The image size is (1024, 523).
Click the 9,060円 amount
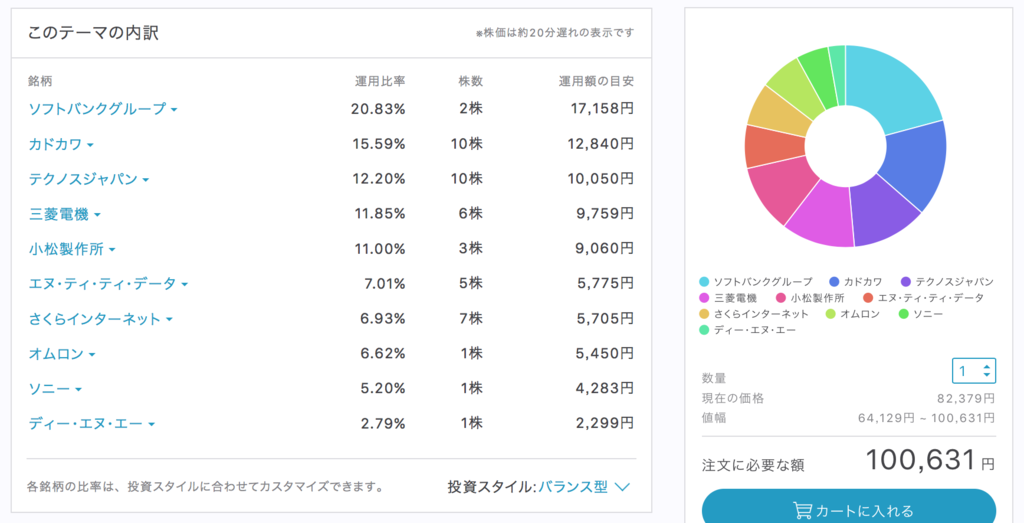coord(605,249)
